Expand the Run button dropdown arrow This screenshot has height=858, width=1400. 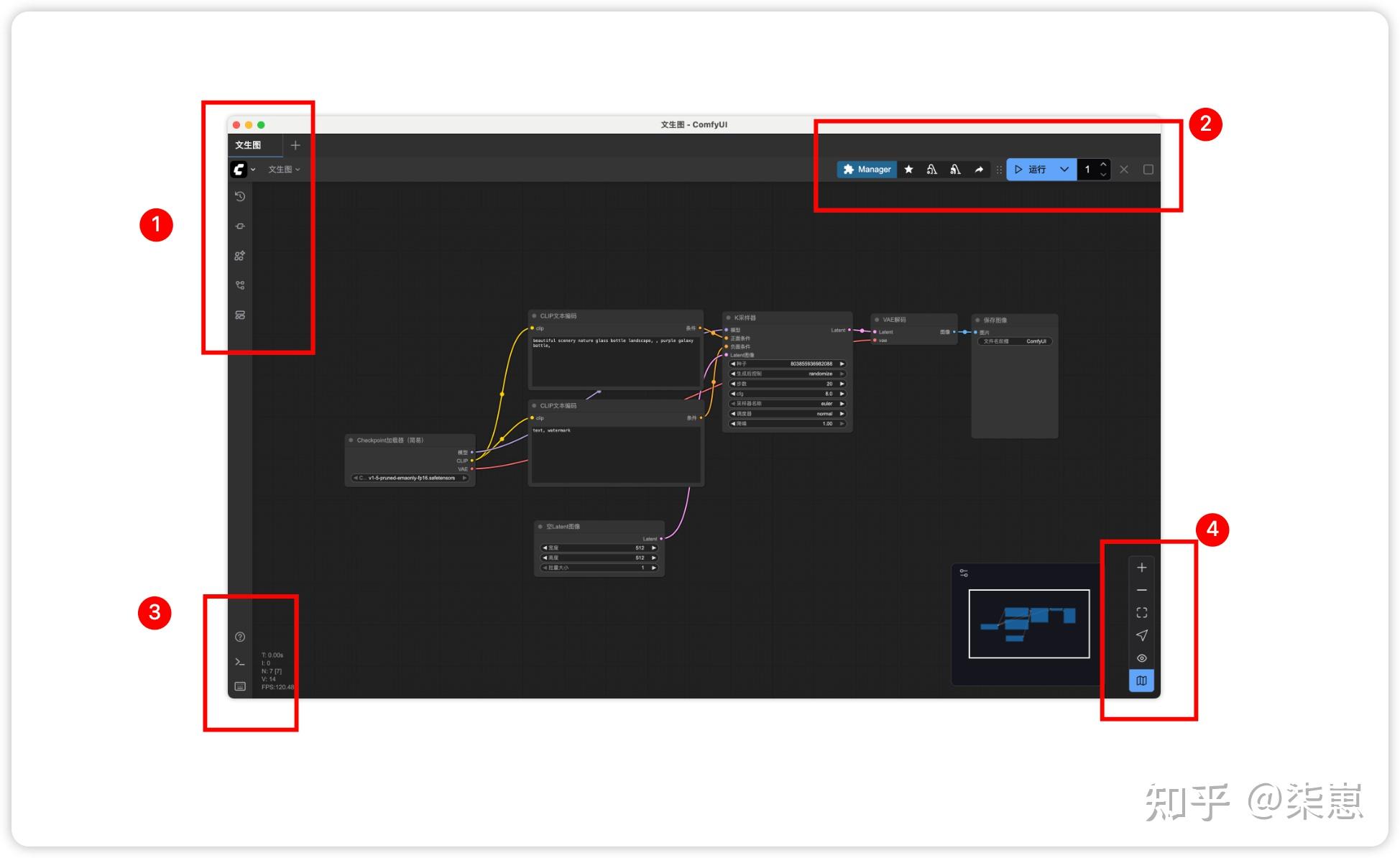tap(1064, 170)
